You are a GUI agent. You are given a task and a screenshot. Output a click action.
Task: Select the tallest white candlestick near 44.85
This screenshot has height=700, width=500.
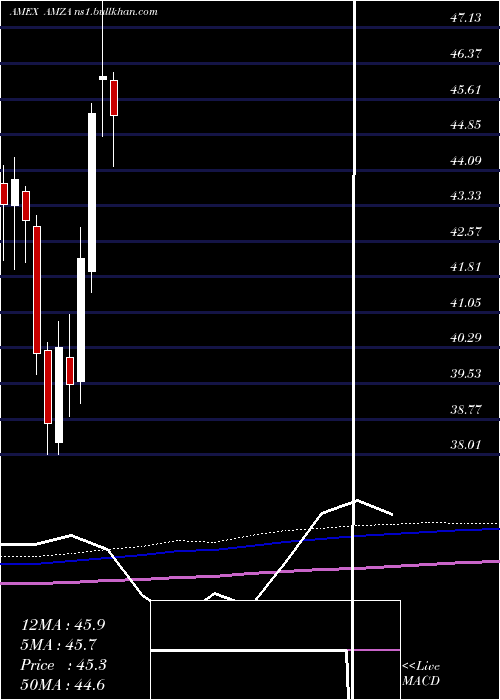pos(92,192)
